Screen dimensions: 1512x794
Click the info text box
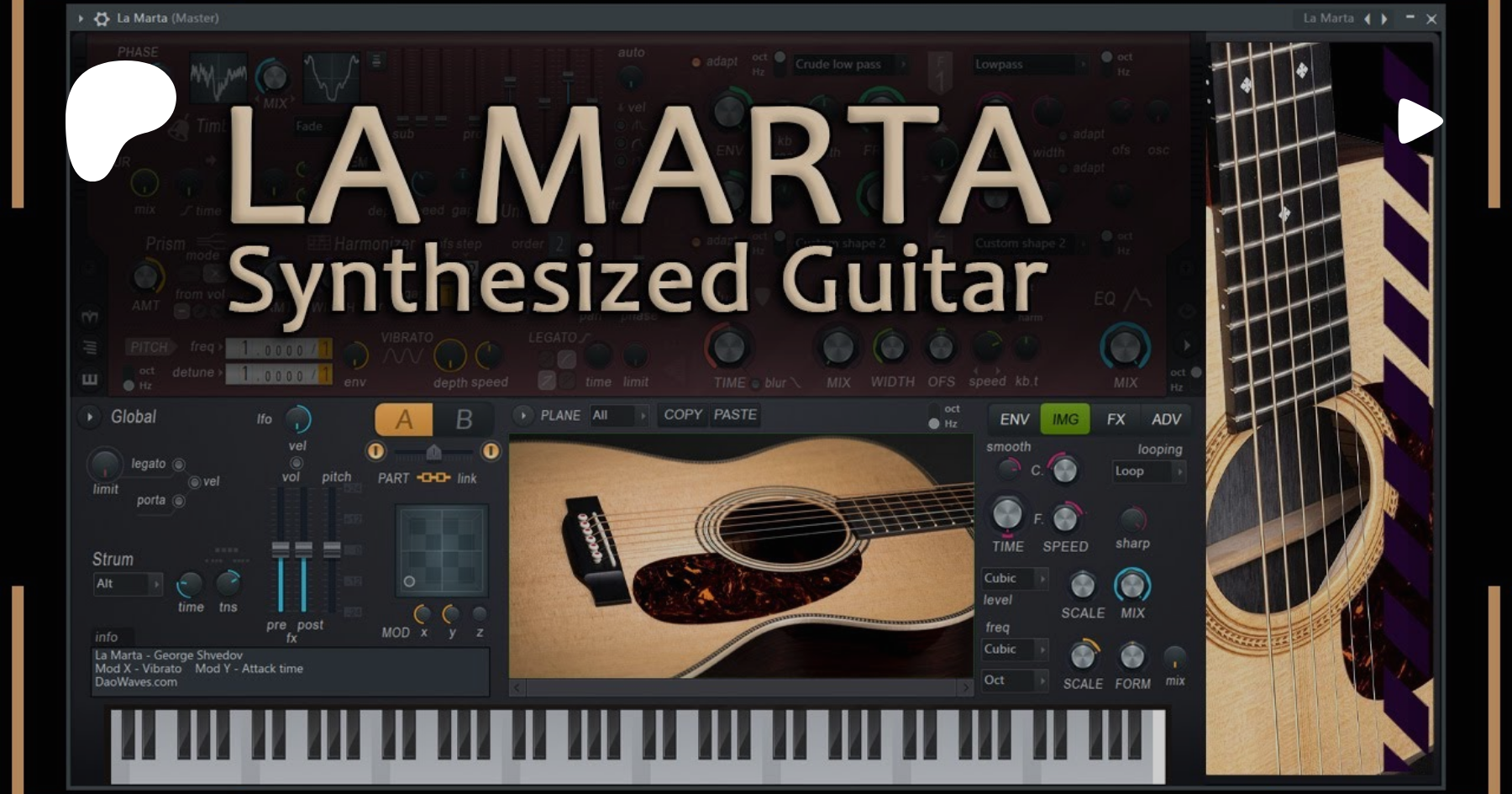290,670
